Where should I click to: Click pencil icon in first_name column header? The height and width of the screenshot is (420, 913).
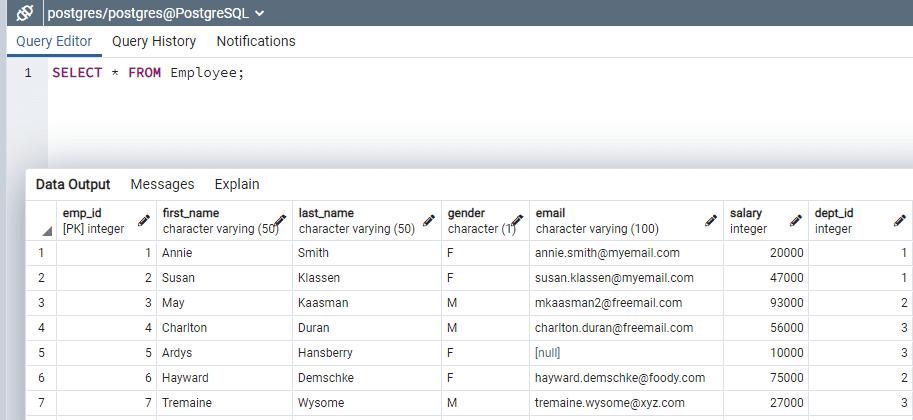coord(280,221)
